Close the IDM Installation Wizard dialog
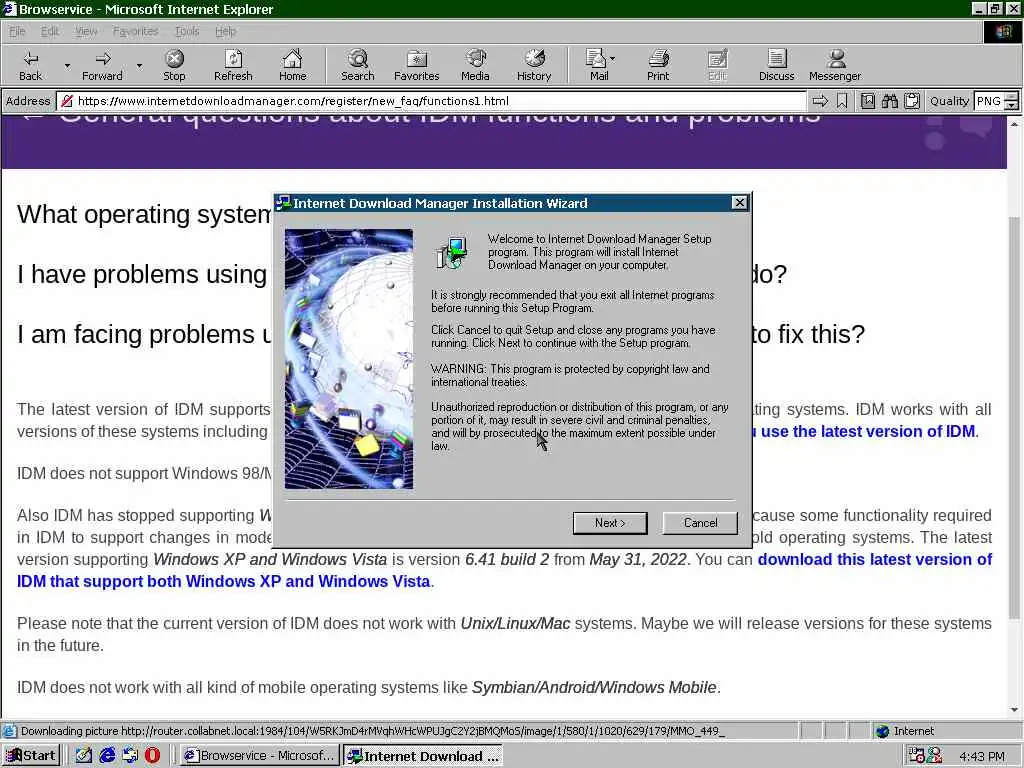This screenshot has height=768, width=1024. coord(739,202)
